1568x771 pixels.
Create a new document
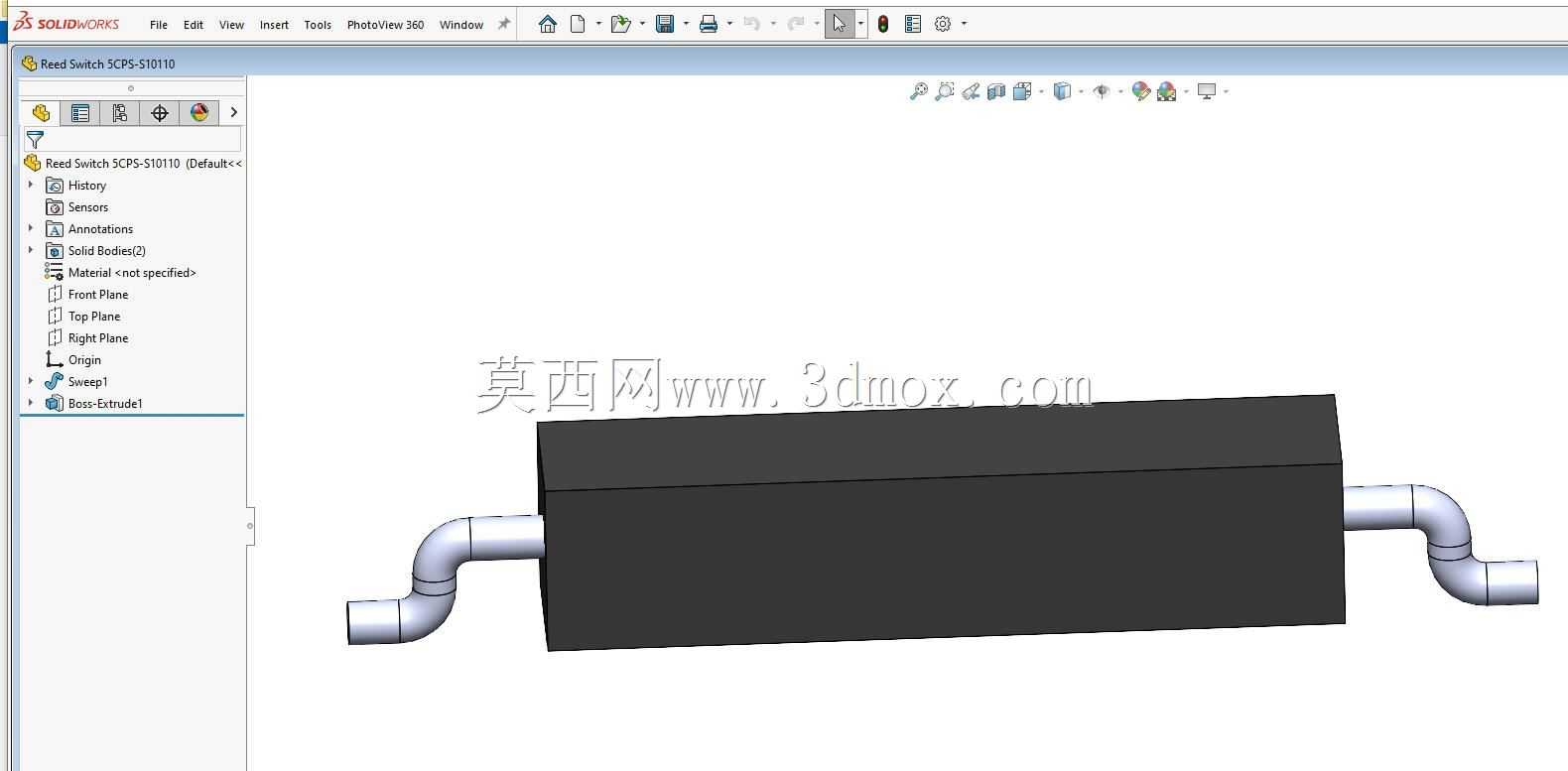tap(578, 24)
